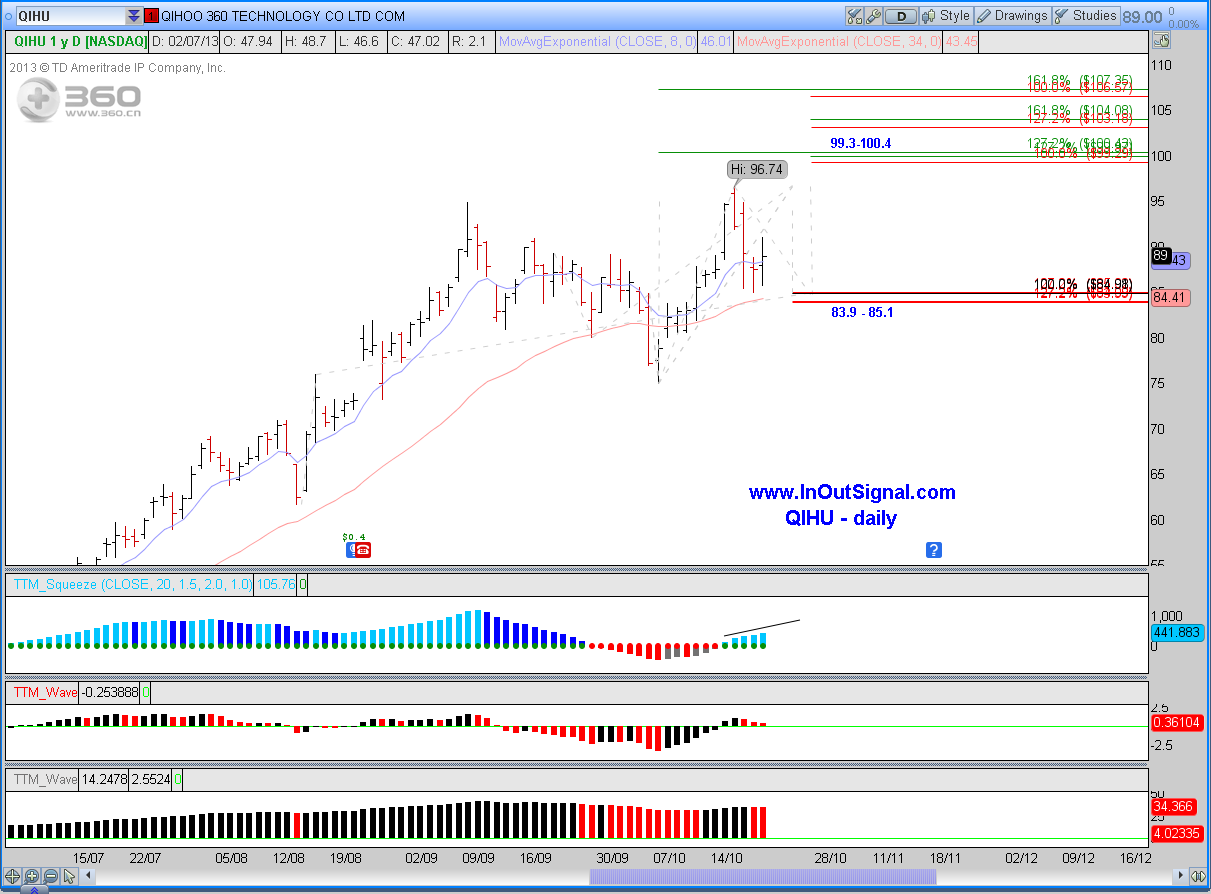
Task: Open chart settings wrench icon
Action: click(873, 16)
